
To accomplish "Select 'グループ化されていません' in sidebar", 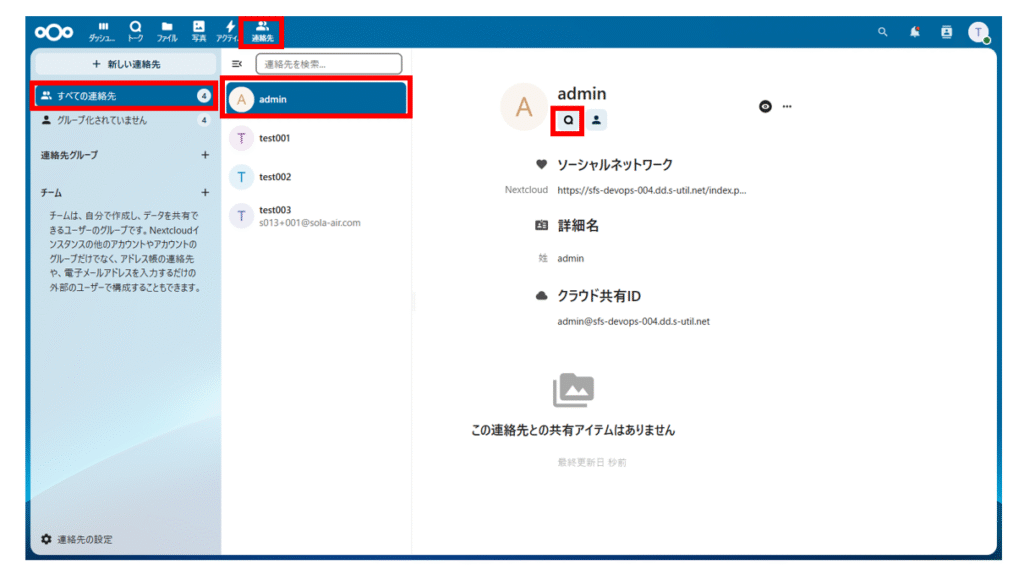I will (102, 120).
